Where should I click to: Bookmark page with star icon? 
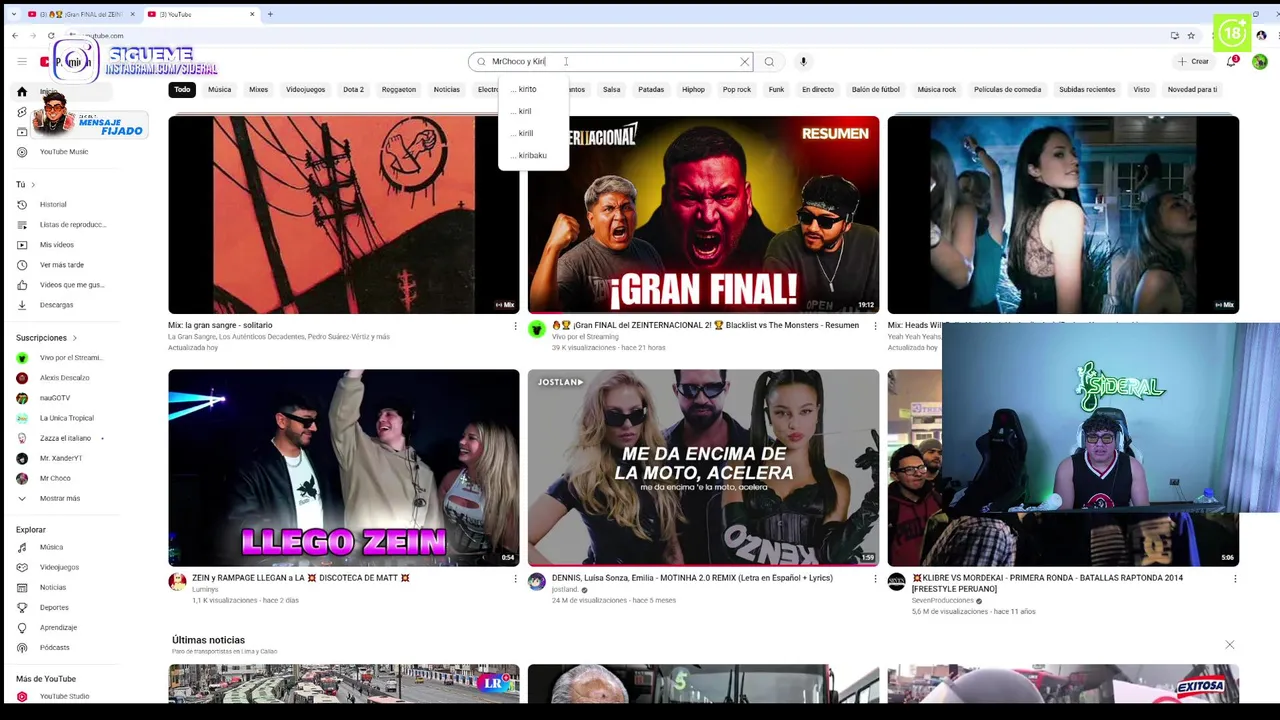[x=1191, y=36]
